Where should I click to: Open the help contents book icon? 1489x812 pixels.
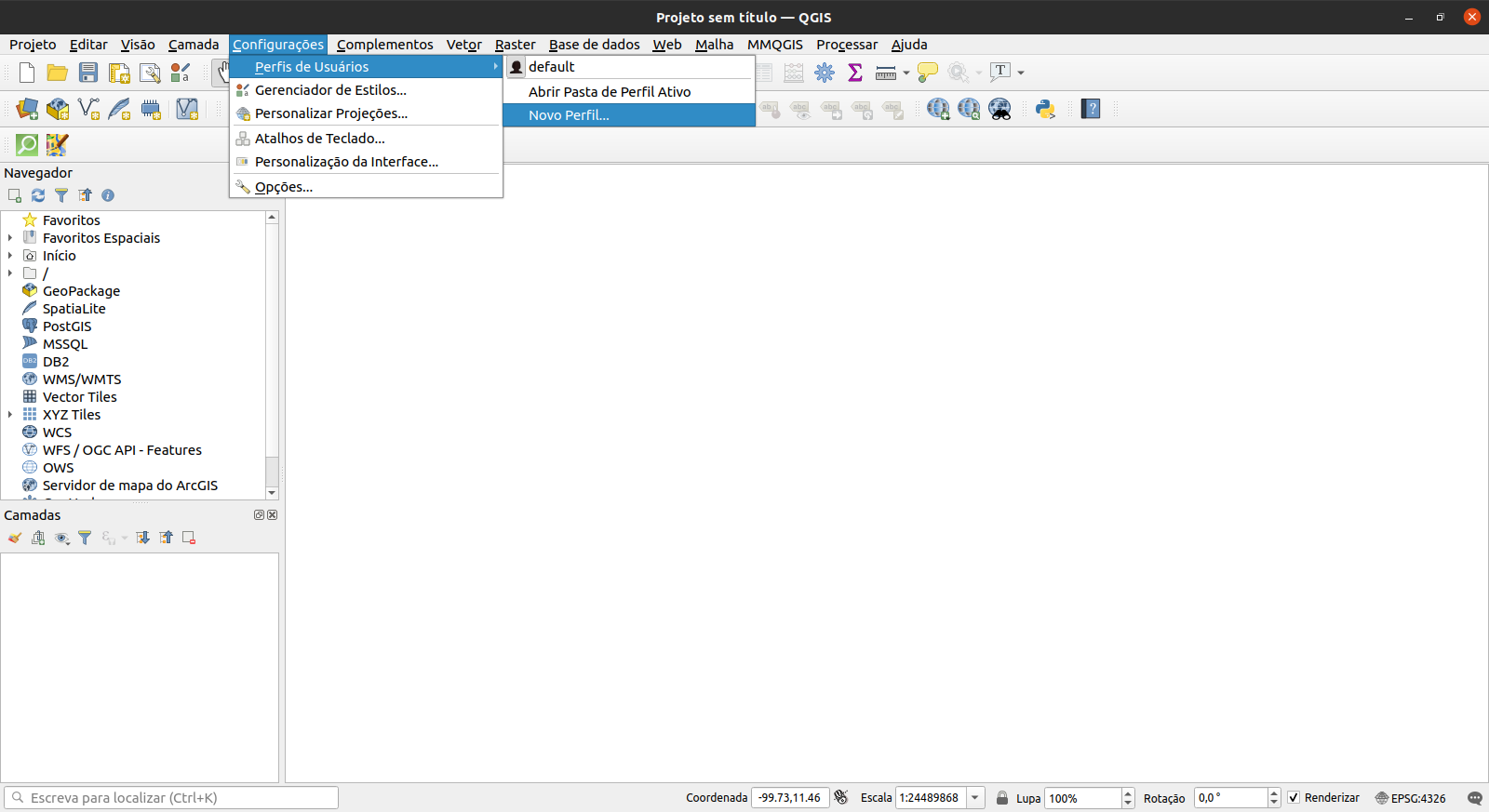(1091, 109)
